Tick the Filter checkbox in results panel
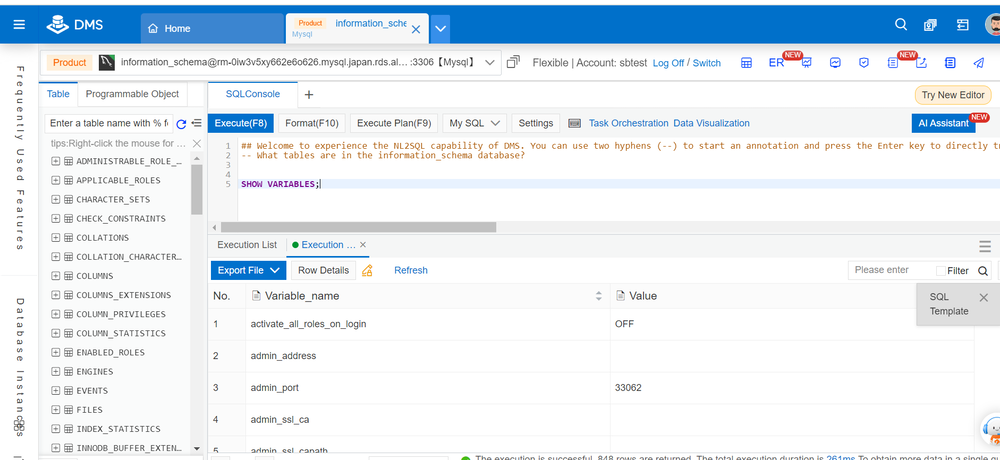Image resolution: width=1000 pixels, height=460 pixels. click(941, 270)
